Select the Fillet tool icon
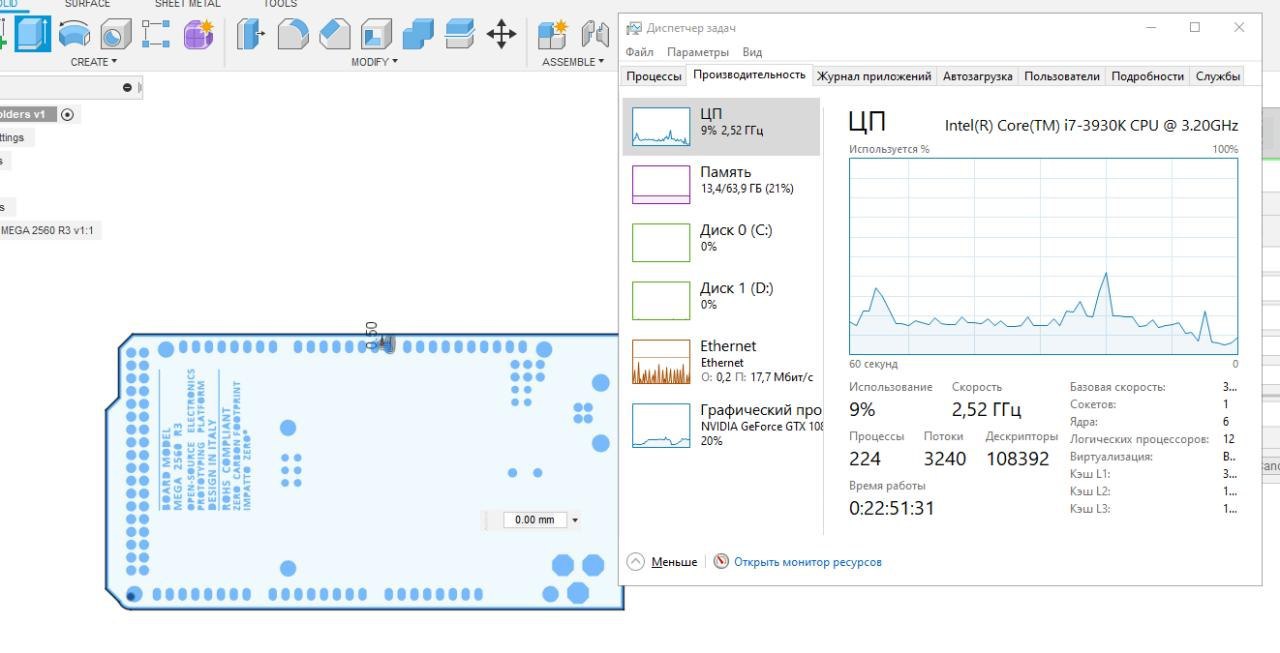1280x653 pixels. pos(292,35)
